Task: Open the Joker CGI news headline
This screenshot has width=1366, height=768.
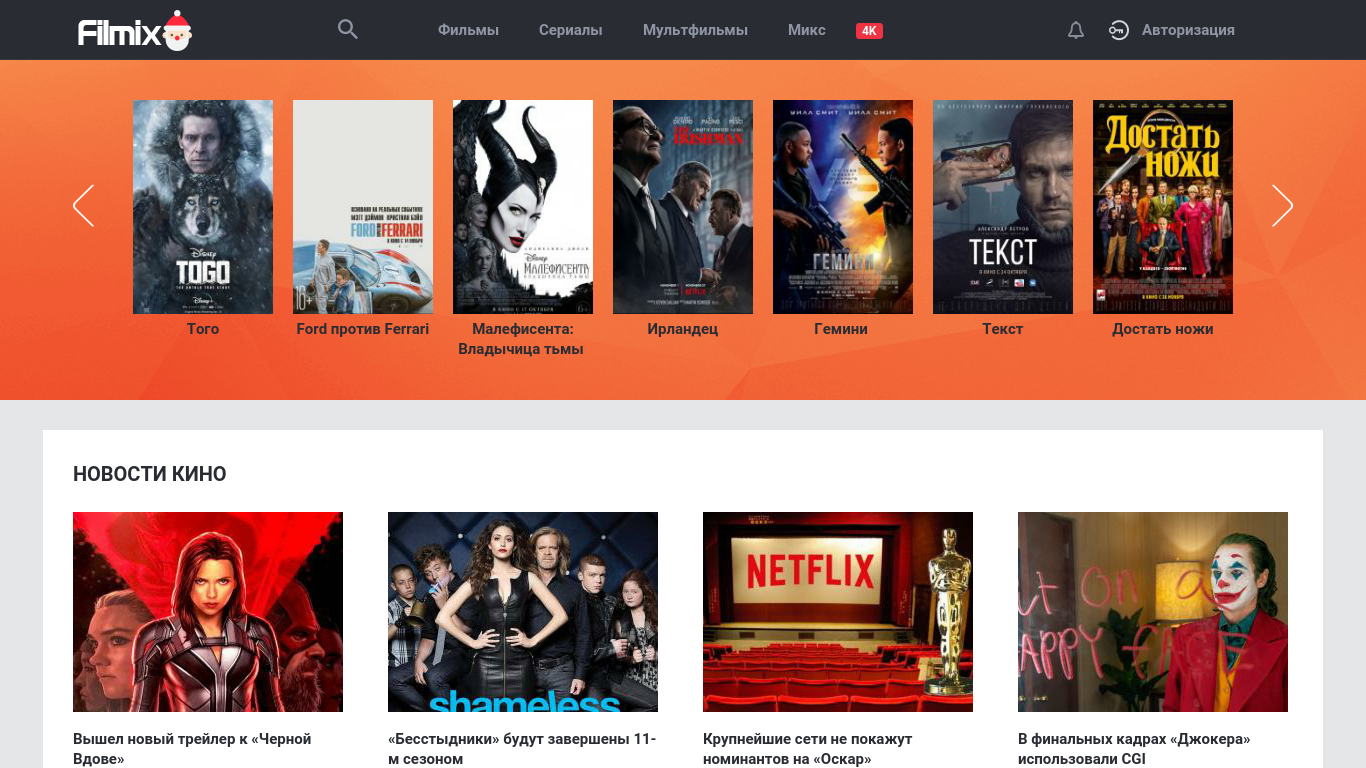Action: [x=1134, y=749]
